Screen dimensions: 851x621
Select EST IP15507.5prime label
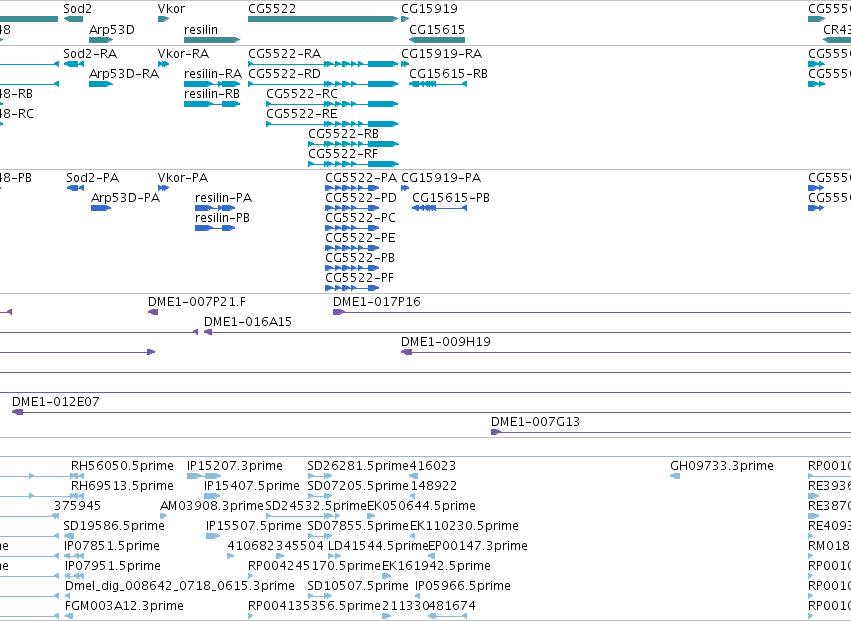pos(254,527)
